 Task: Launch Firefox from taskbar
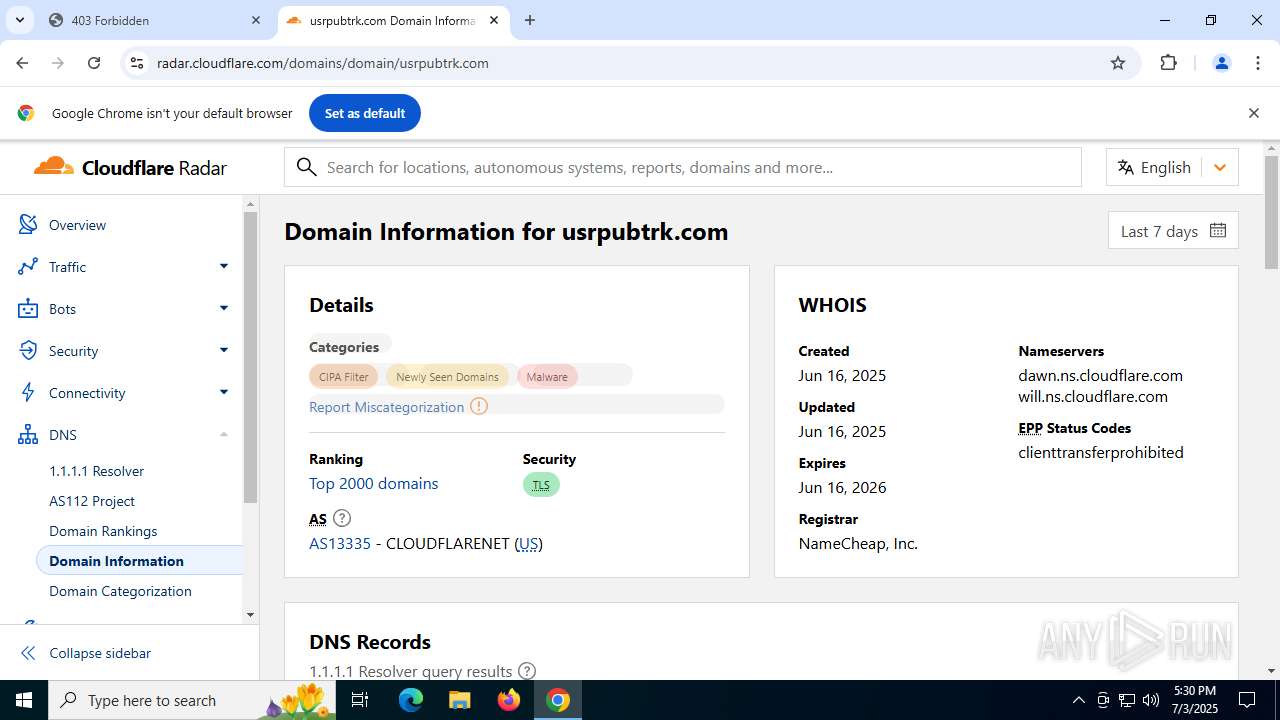(509, 700)
